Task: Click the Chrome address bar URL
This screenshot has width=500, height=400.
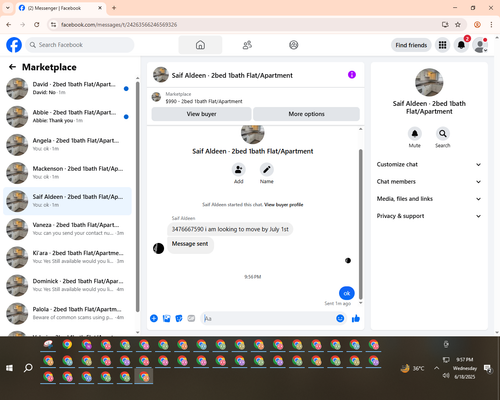Action: (x=119, y=25)
